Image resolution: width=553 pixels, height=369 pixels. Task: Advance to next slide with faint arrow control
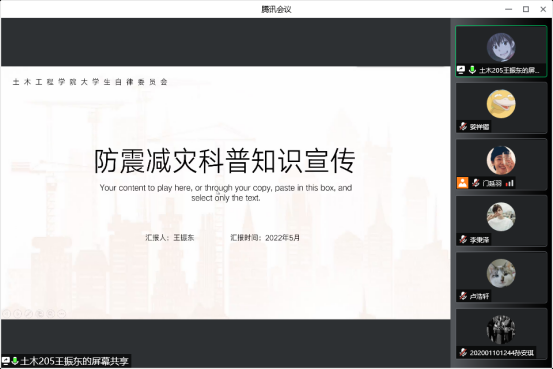point(18,313)
